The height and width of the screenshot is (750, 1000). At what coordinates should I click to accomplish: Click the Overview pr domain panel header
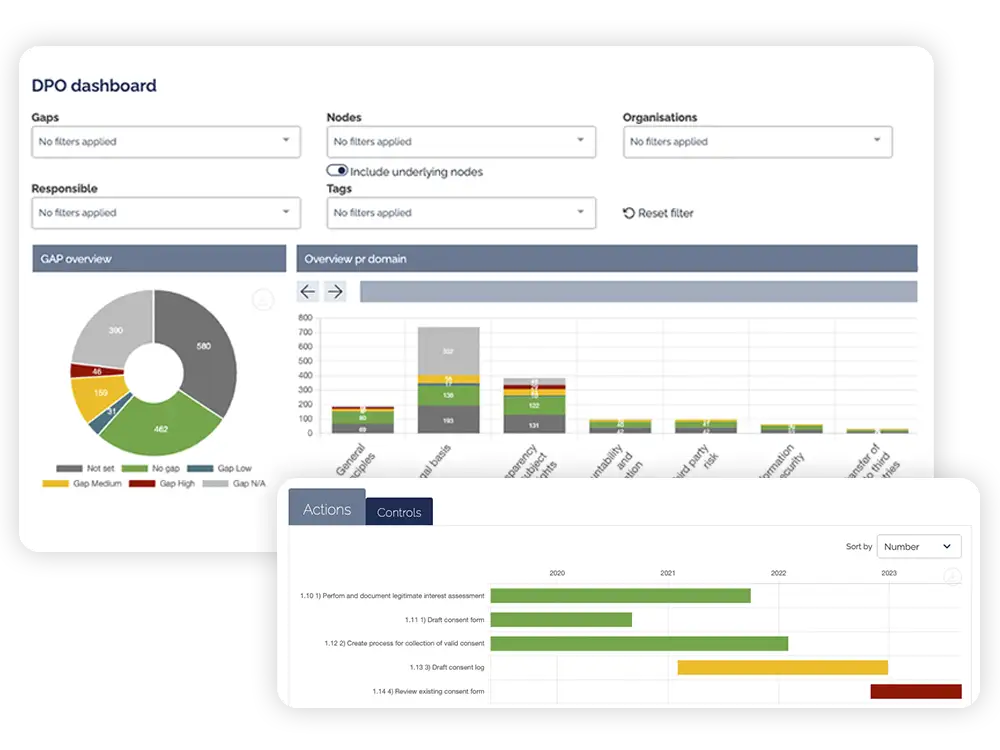(x=607, y=259)
